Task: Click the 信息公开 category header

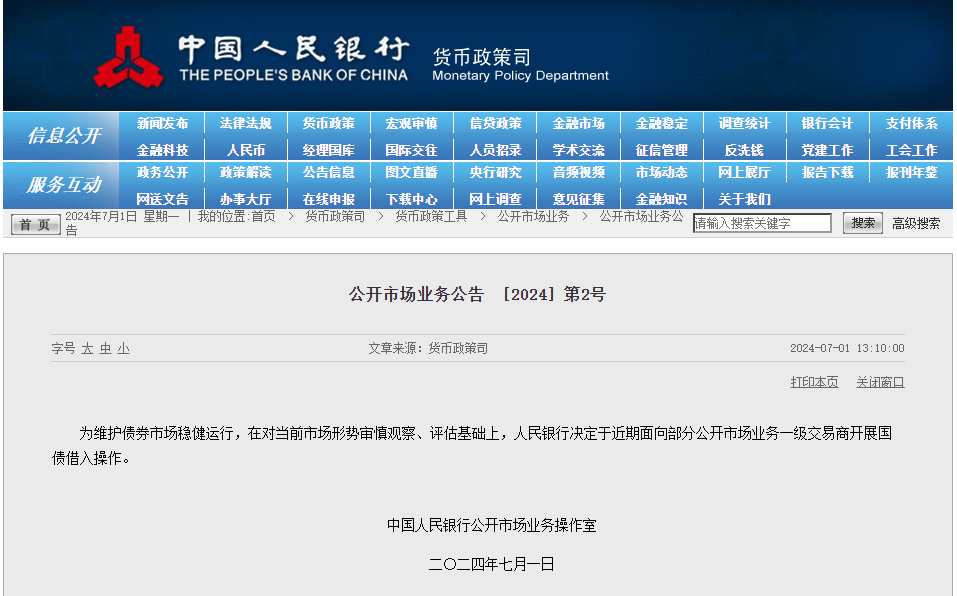Action: click(63, 135)
